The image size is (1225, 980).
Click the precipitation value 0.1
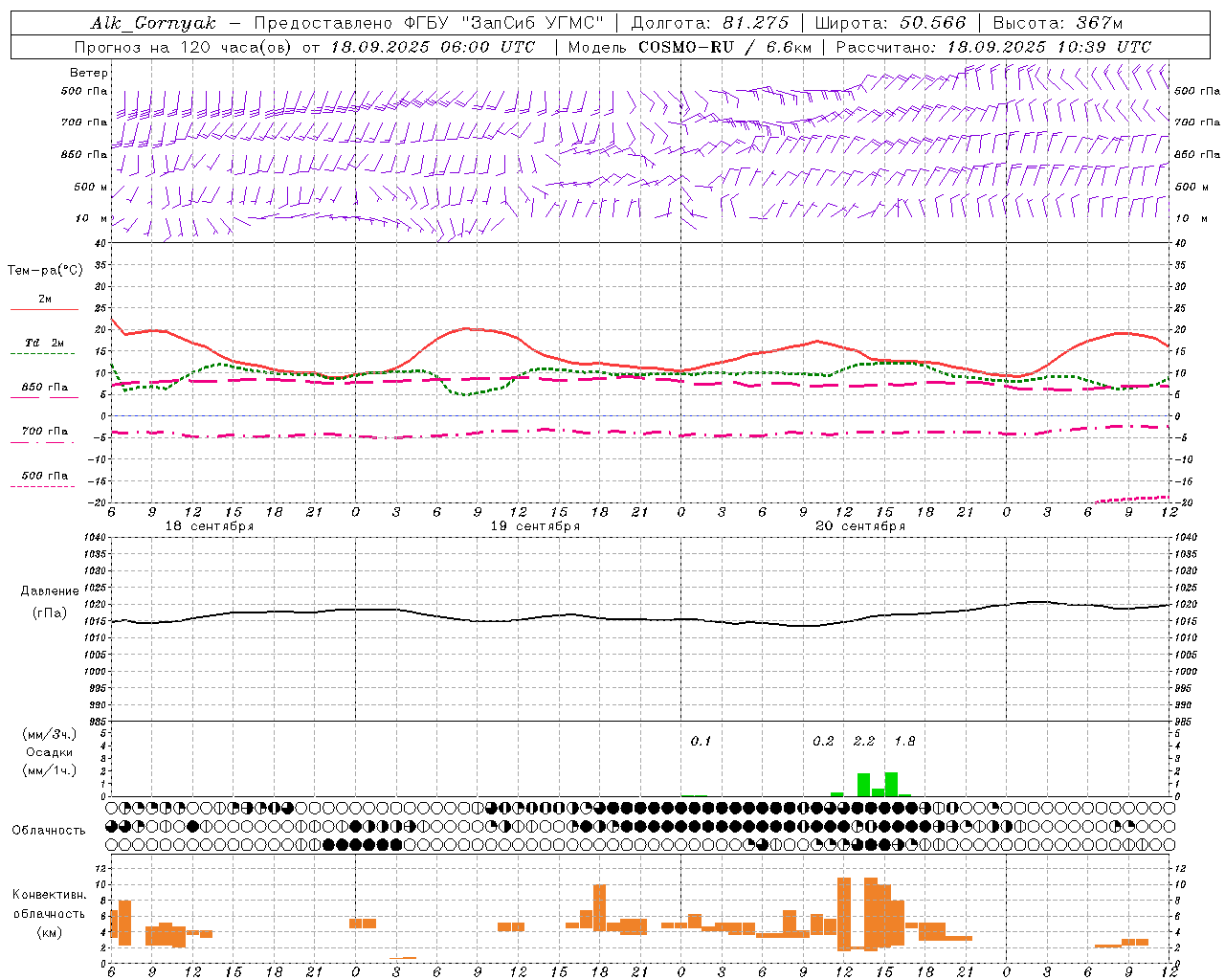tap(702, 742)
